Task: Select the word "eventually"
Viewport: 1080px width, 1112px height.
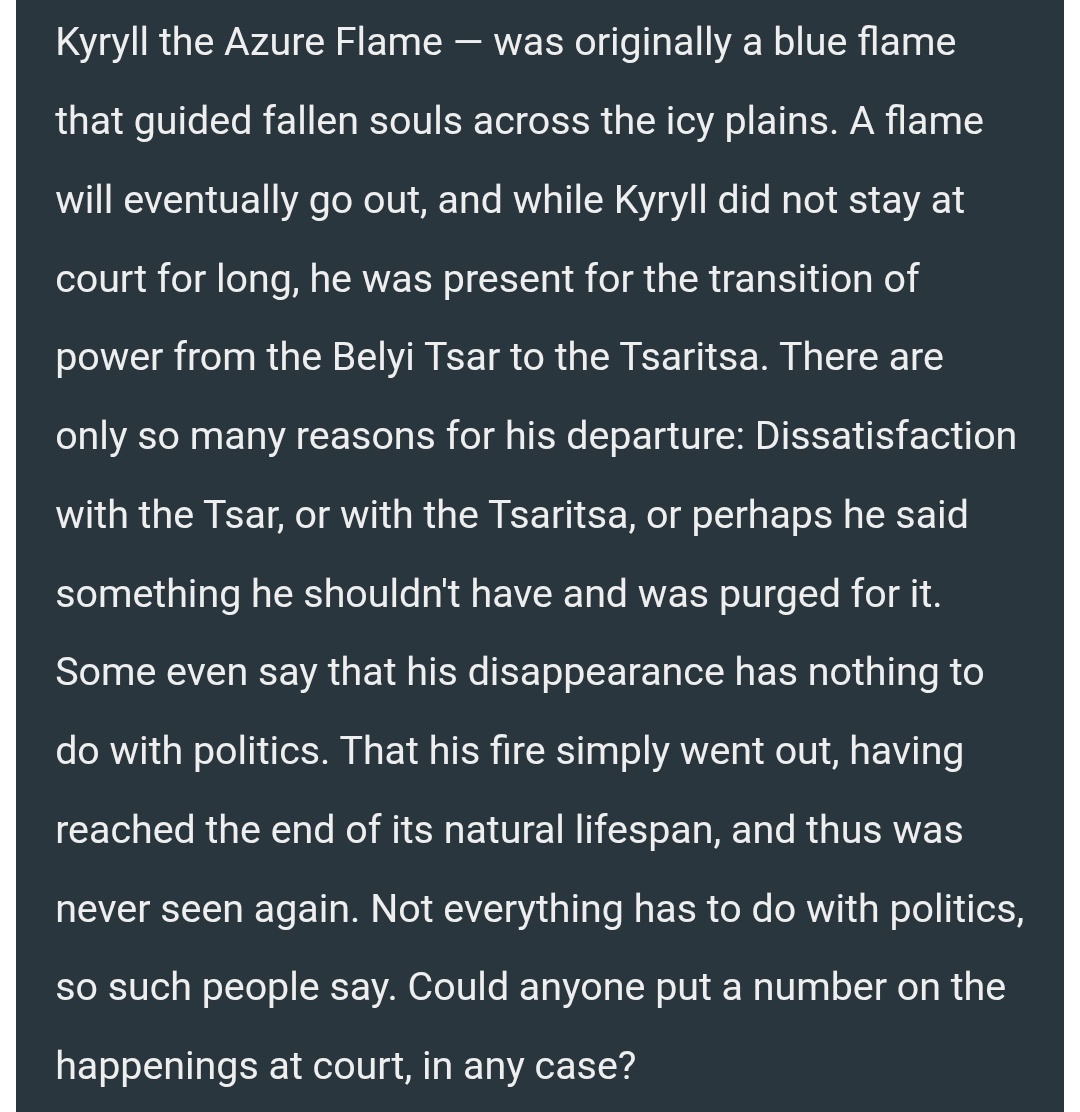Action: 211,200
